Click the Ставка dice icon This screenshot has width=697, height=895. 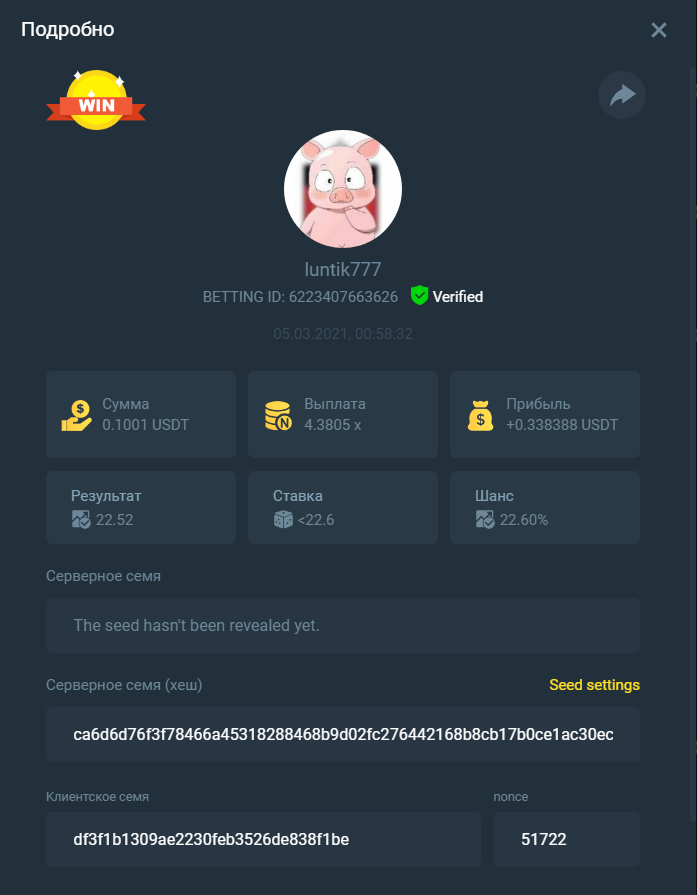(x=283, y=520)
